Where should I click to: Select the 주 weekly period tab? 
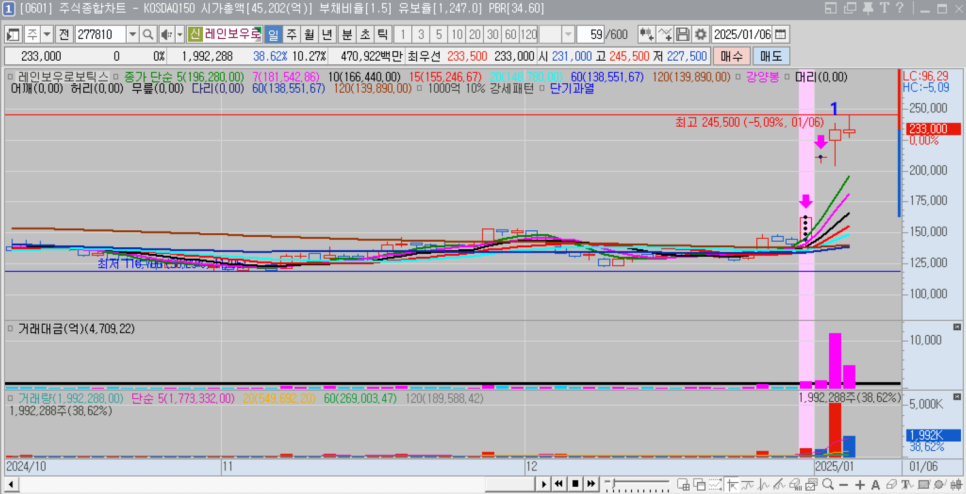[x=291, y=34]
